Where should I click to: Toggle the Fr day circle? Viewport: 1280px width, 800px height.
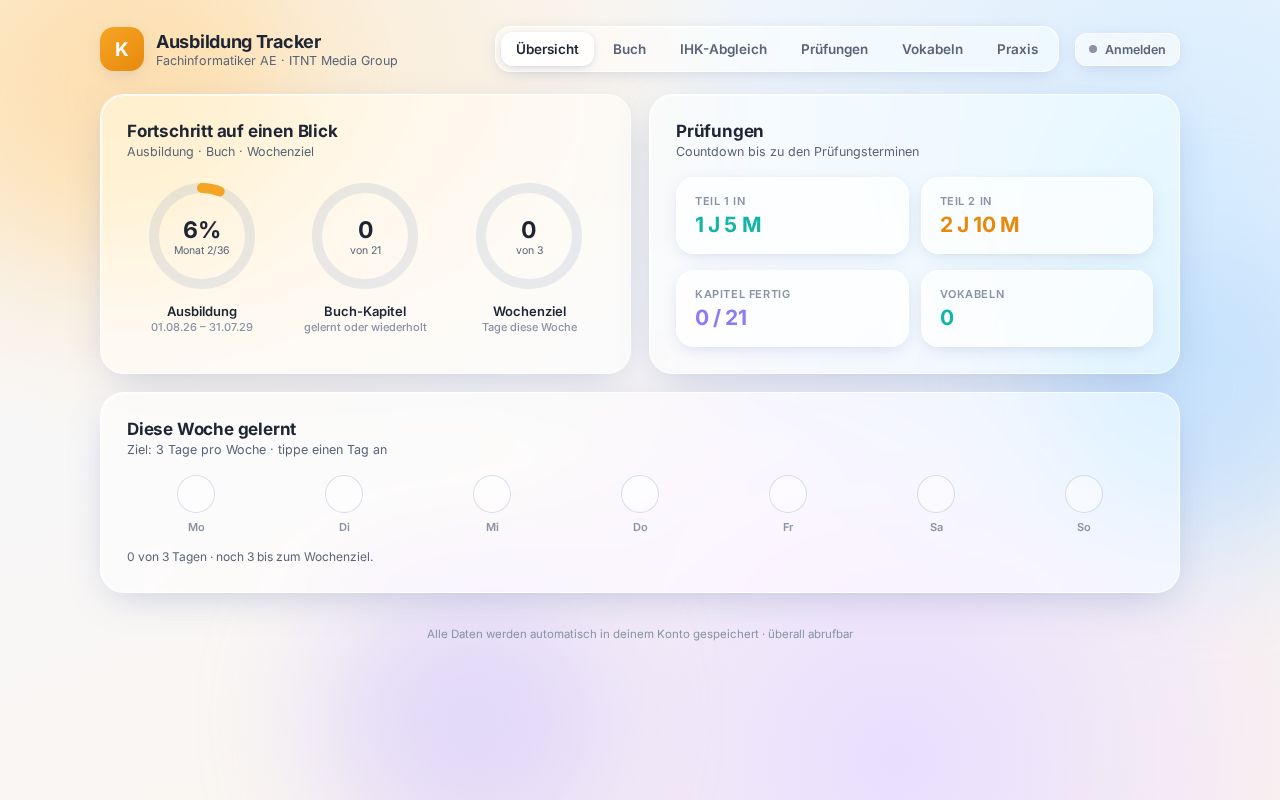[x=788, y=494]
